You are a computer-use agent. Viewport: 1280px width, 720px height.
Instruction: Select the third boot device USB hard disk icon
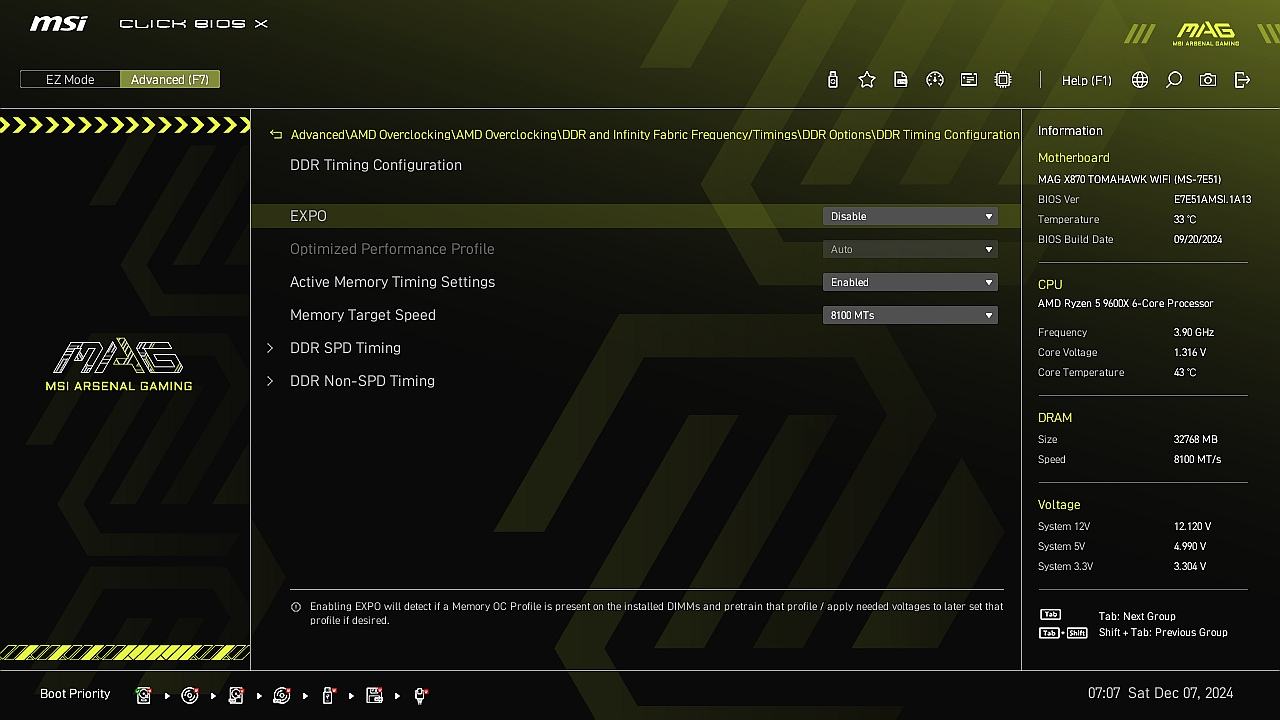[236, 695]
